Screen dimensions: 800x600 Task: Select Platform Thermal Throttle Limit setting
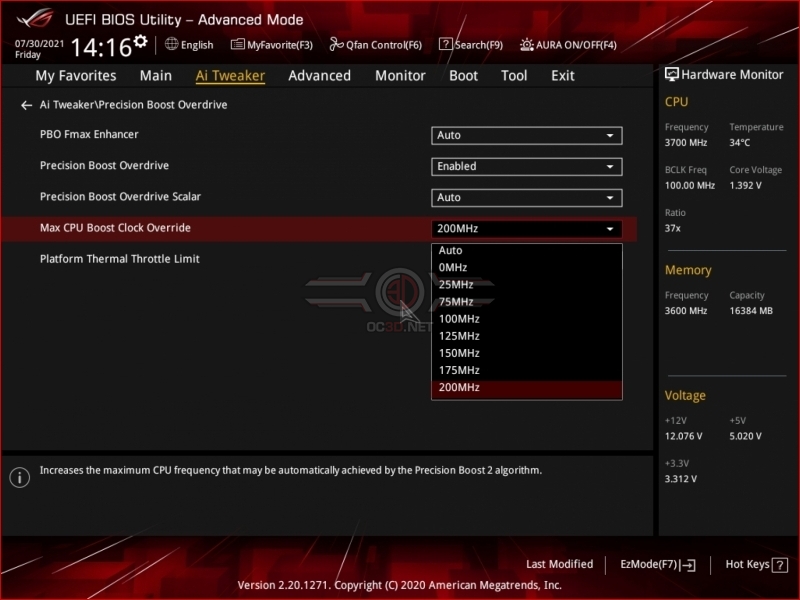(120, 259)
